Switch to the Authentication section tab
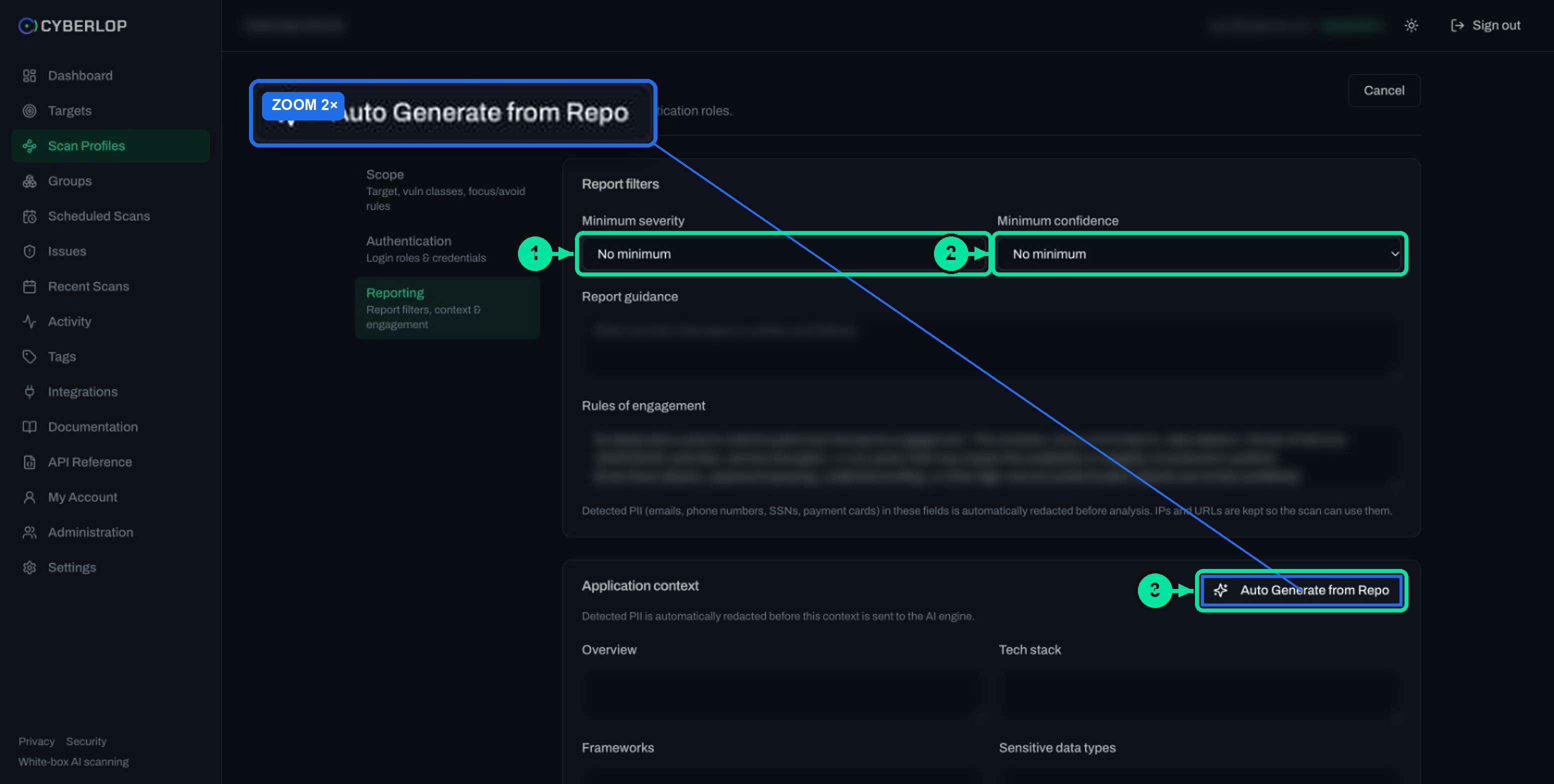 click(447, 248)
